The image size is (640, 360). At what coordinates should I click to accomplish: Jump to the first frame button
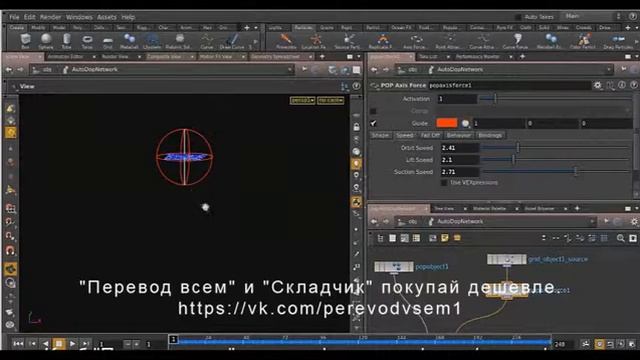point(18,344)
